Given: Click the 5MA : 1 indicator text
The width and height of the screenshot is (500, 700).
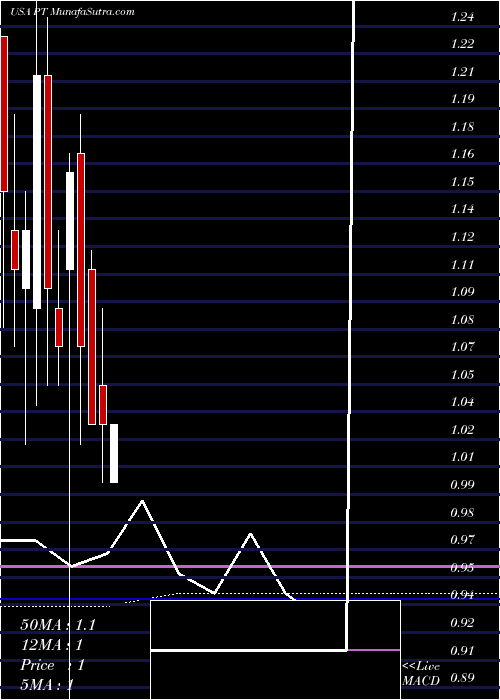Looking at the screenshot, I should tap(46, 685).
